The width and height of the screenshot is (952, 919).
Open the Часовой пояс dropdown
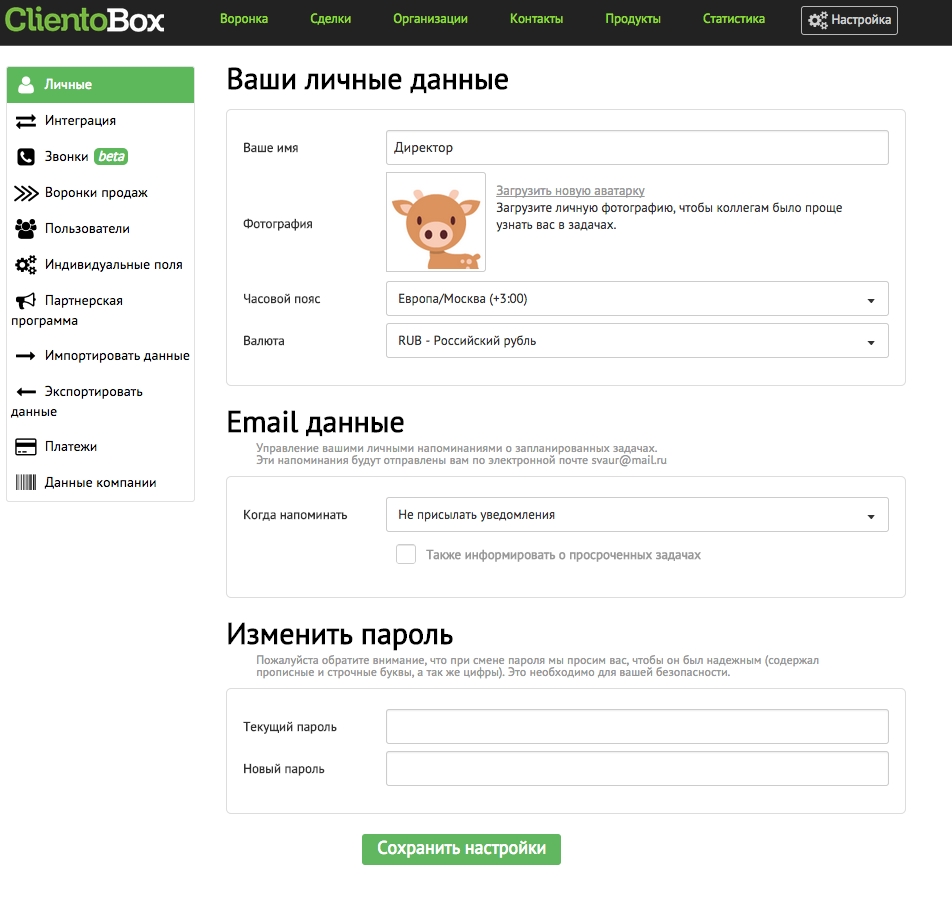[x=637, y=299]
